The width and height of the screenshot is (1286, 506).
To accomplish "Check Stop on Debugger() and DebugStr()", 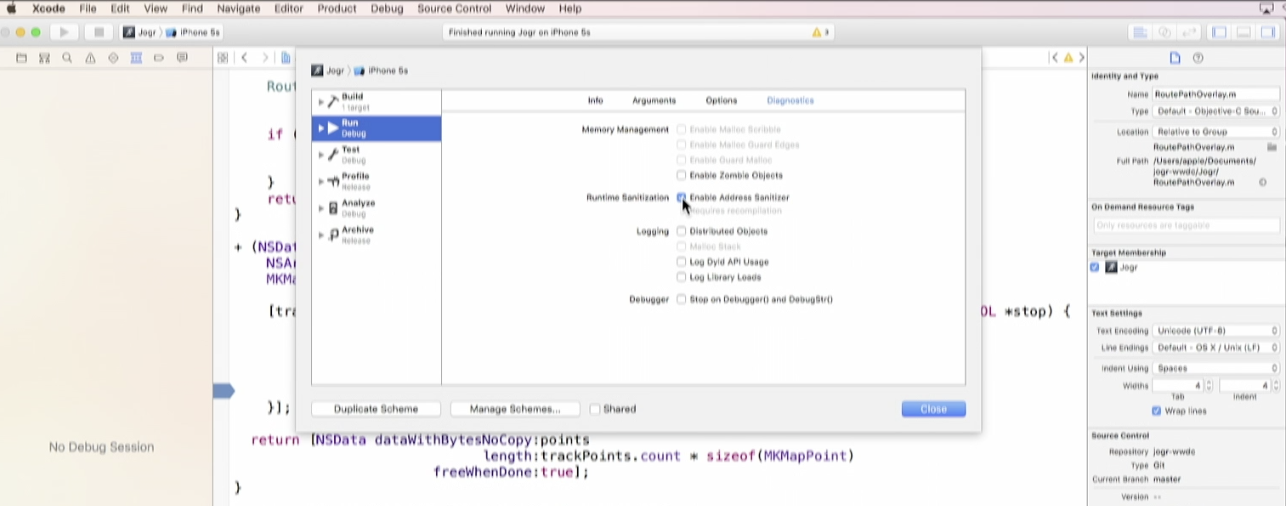I will (x=681, y=299).
